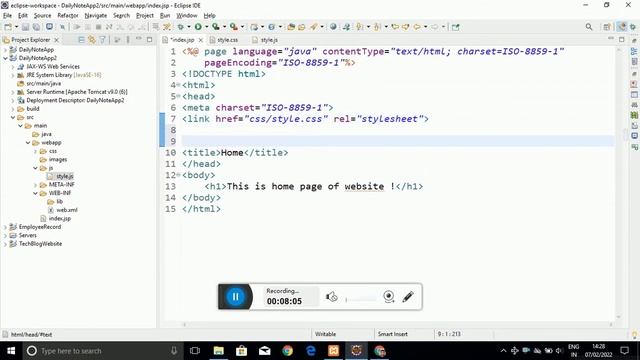Viewport: 640px width, 360px height.
Task: Click Link with Editor in Project Explorer
Action: tap(92, 40)
